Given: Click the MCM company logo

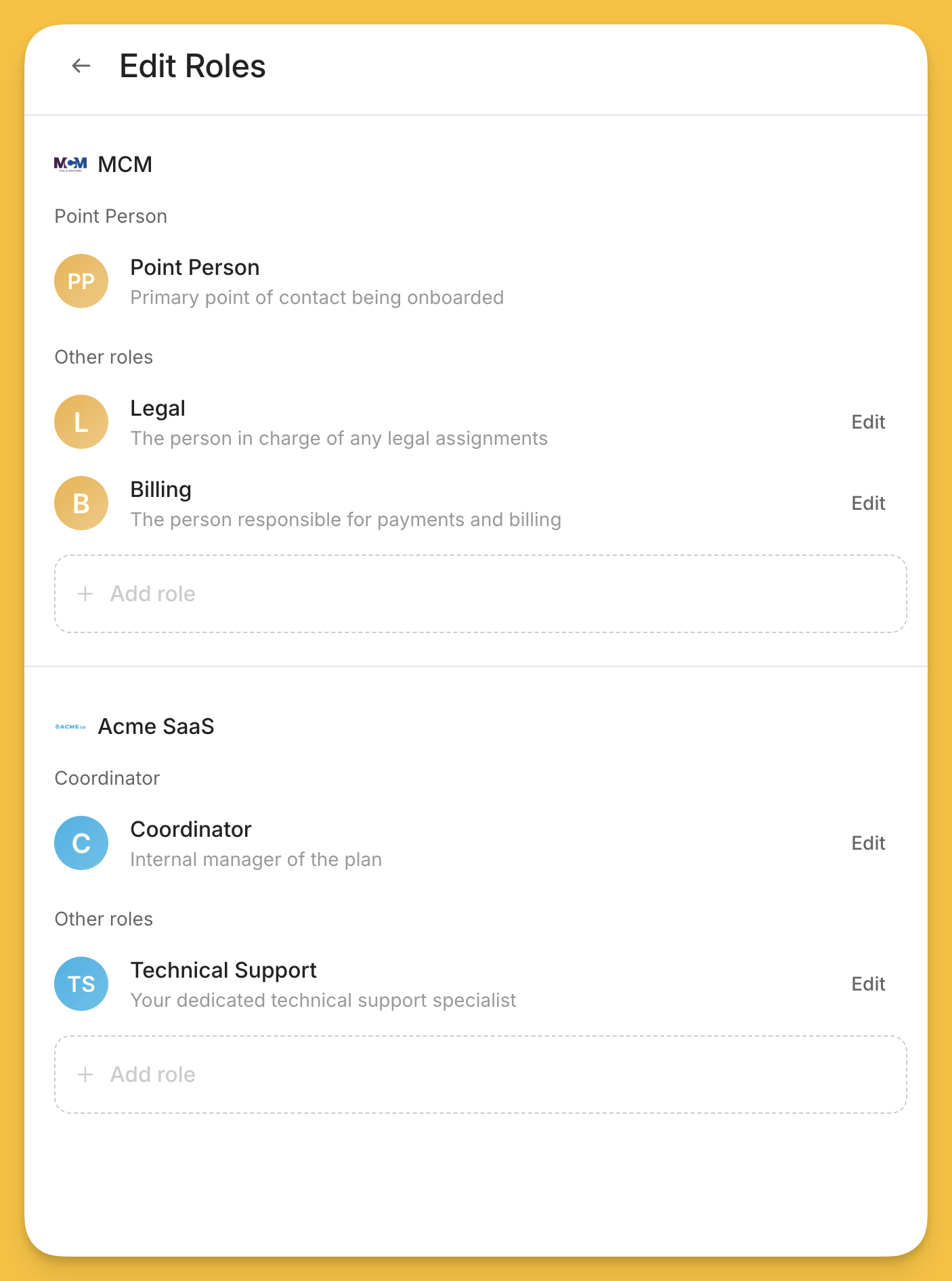Looking at the screenshot, I should (70, 164).
